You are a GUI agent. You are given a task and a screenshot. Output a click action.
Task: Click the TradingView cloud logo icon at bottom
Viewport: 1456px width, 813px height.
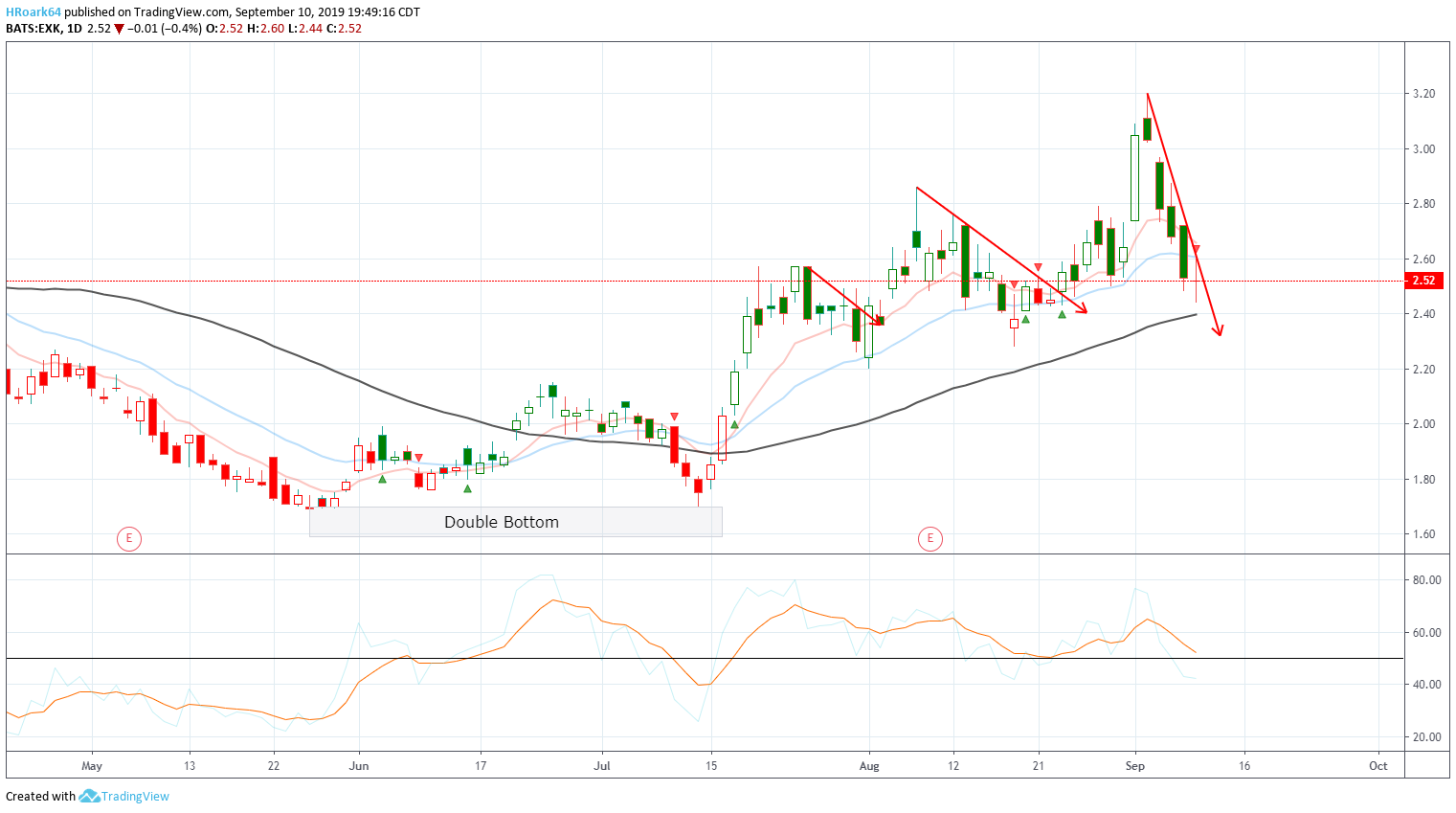click(x=89, y=796)
